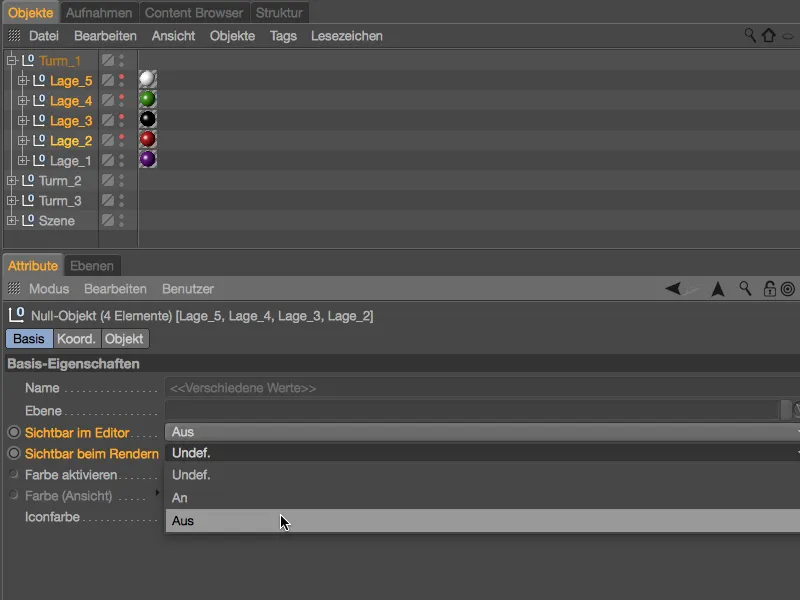The height and width of the screenshot is (600, 800).
Task: Open the Sichtbar im Editor dropdown
Action: tap(482, 432)
